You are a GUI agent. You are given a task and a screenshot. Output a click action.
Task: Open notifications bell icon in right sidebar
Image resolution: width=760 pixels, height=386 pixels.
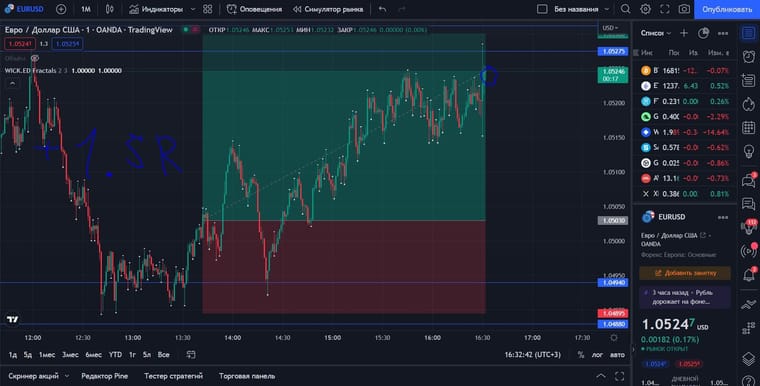point(749,274)
